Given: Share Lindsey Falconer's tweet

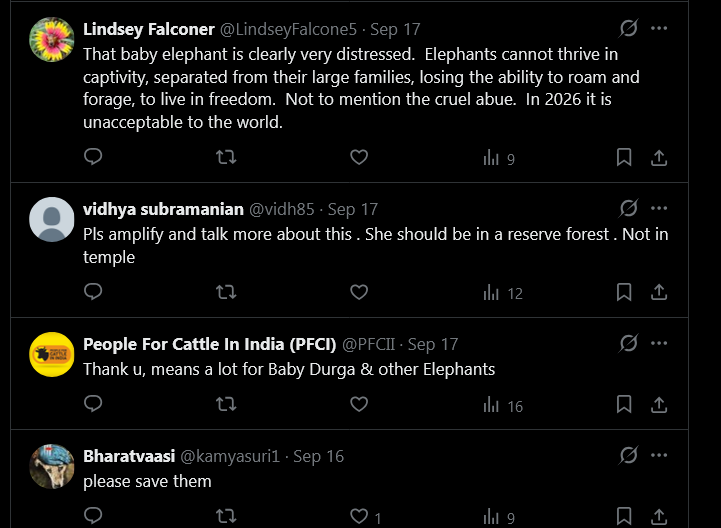Looking at the screenshot, I should click(x=658, y=157).
